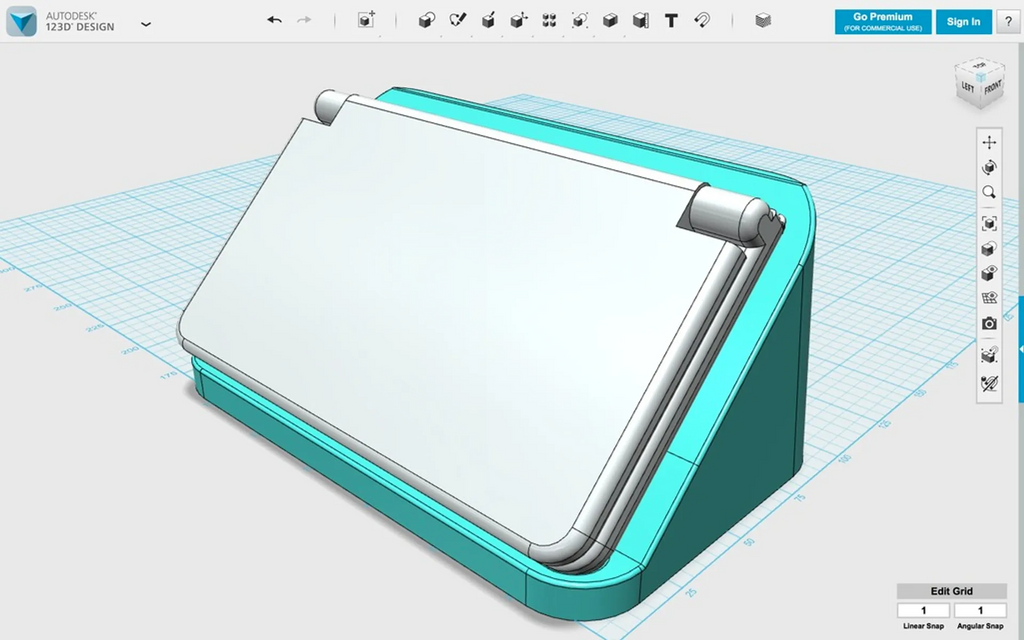Take a screenshot with camera icon
Viewport: 1024px width, 640px height.
coord(989,324)
